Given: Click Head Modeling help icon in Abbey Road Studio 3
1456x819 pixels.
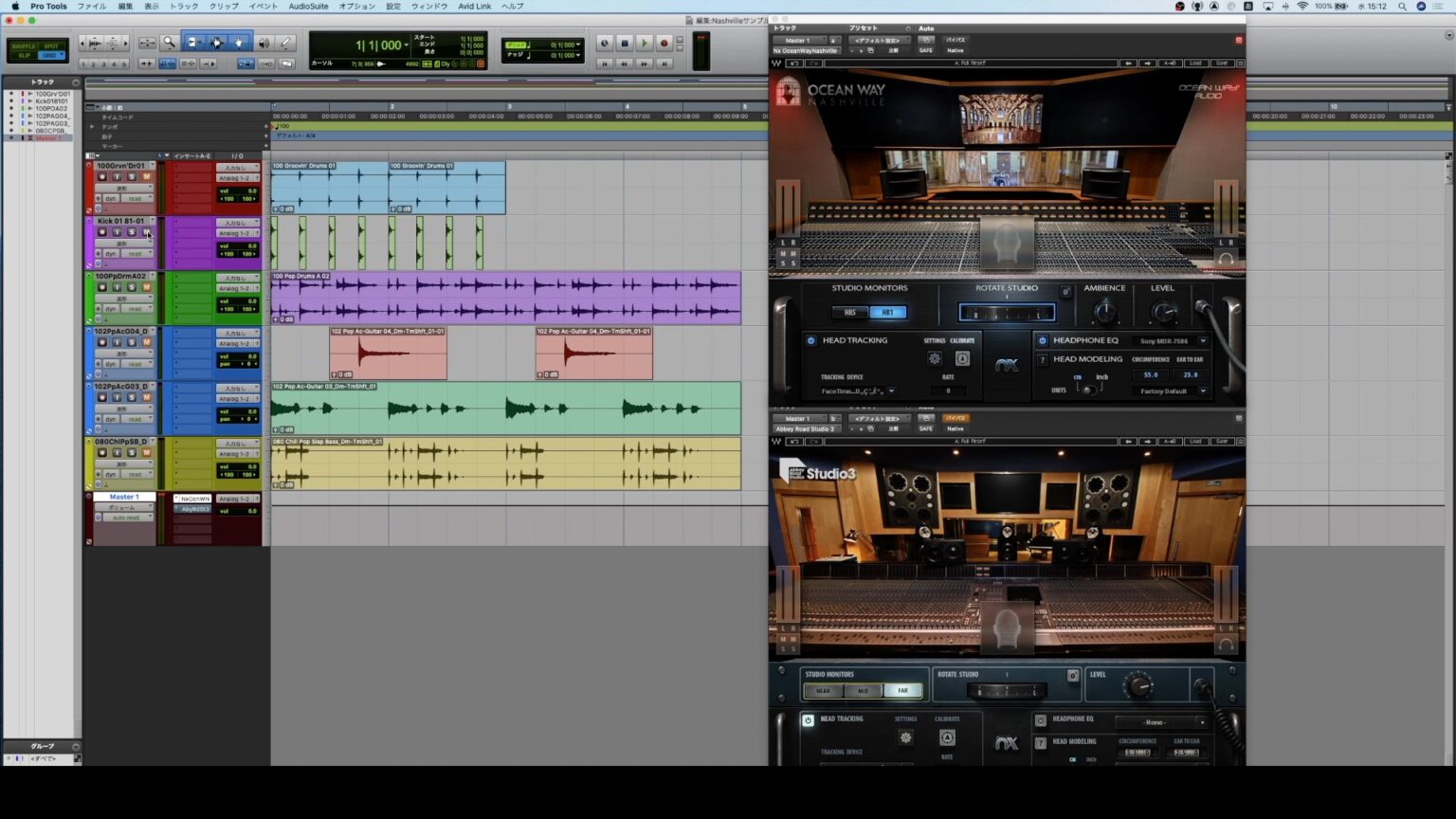Looking at the screenshot, I should pos(1040,742).
